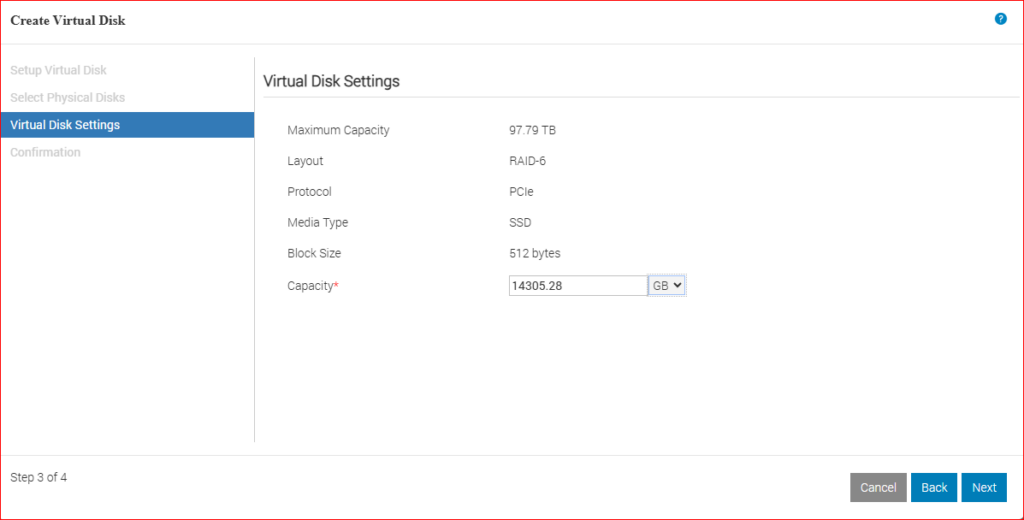Image resolution: width=1024 pixels, height=520 pixels.
Task: Click the Virtual Disk Settings panel heading
Action: tap(331, 81)
